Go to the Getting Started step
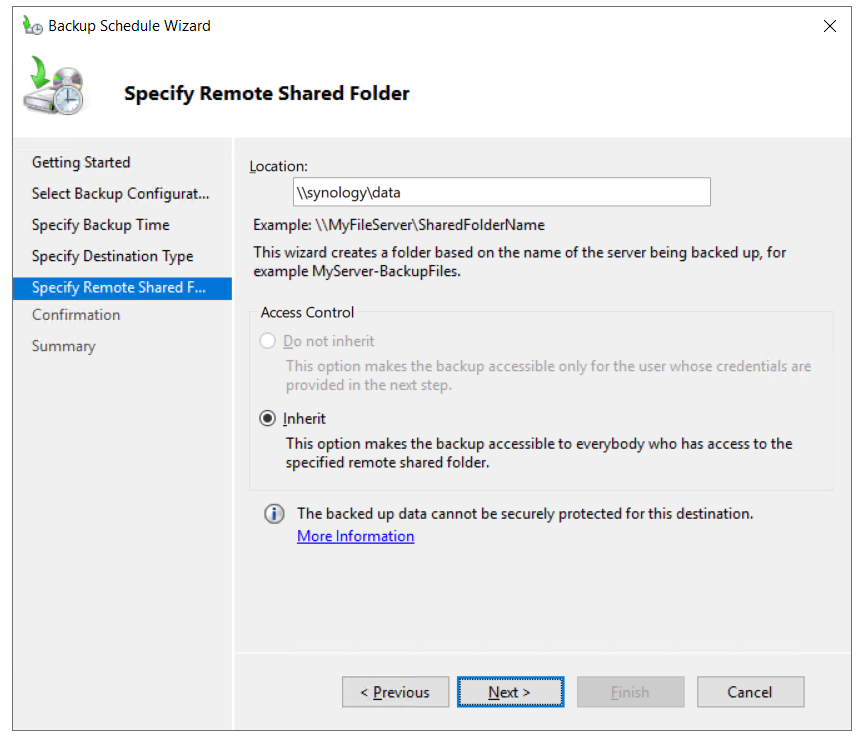 (81, 162)
